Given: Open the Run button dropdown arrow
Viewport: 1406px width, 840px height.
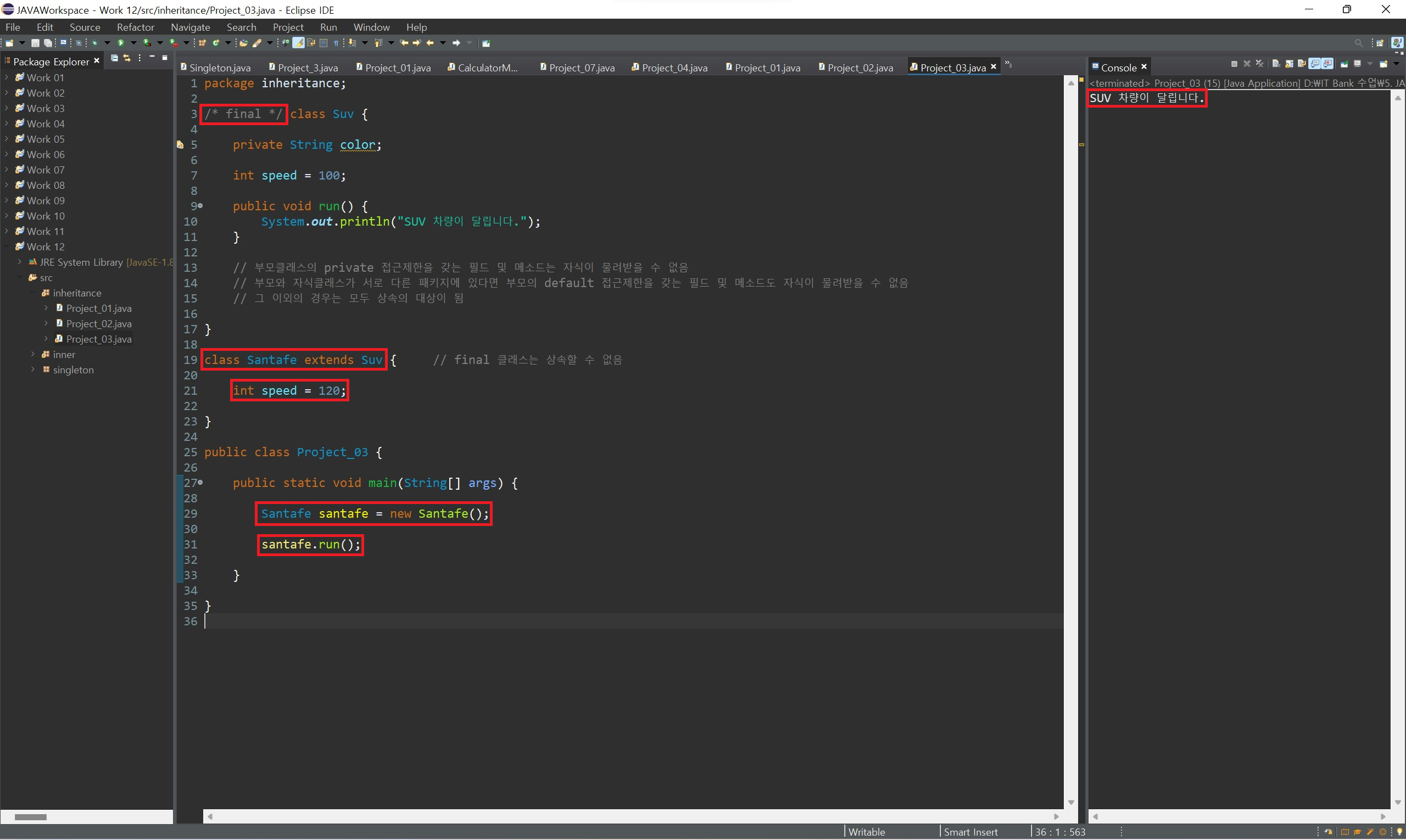Looking at the screenshot, I should coord(133,43).
